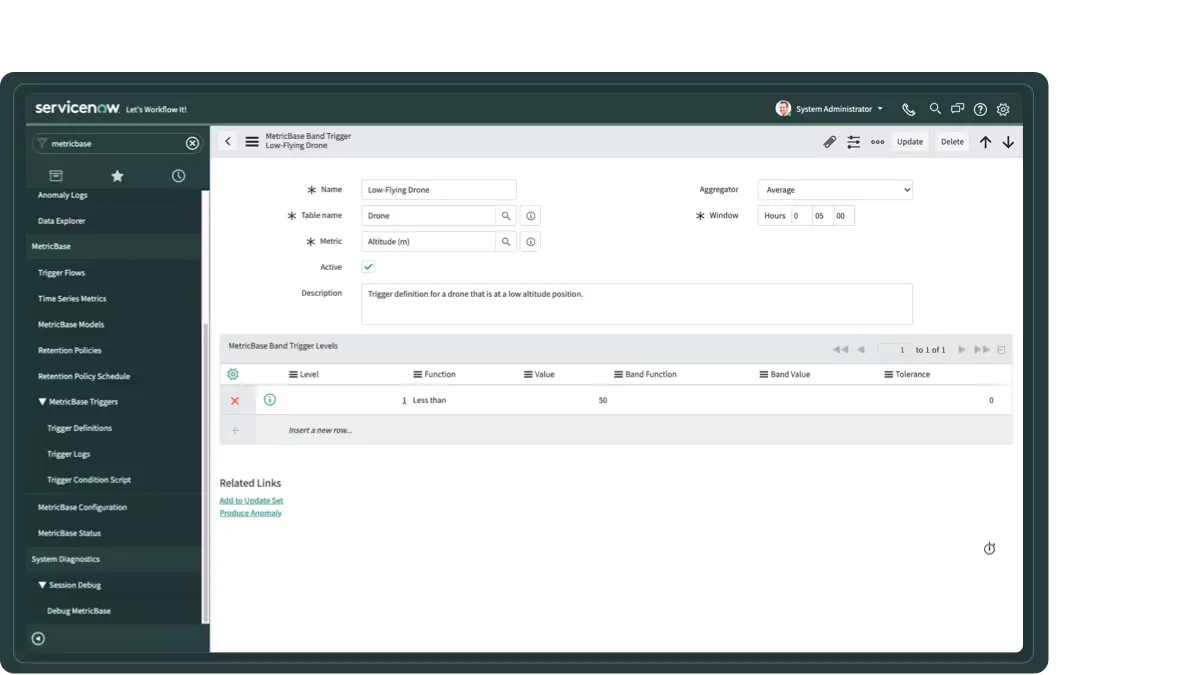Open the Help question mark icon
Image resolution: width=1200 pixels, height=675 pixels.
[x=980, y=109]
